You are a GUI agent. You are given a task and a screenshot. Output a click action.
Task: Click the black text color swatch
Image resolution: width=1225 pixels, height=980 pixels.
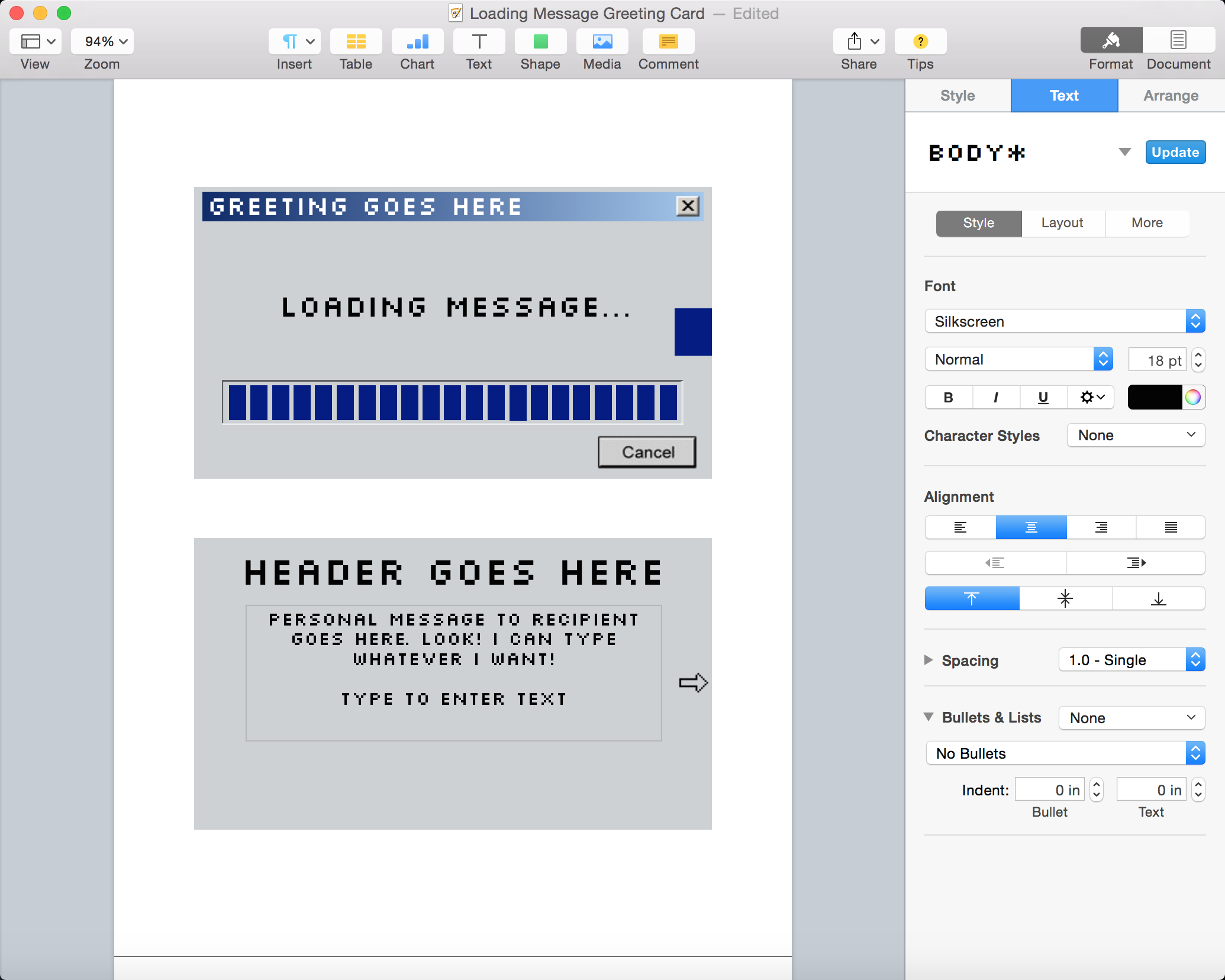point(1154,397)
